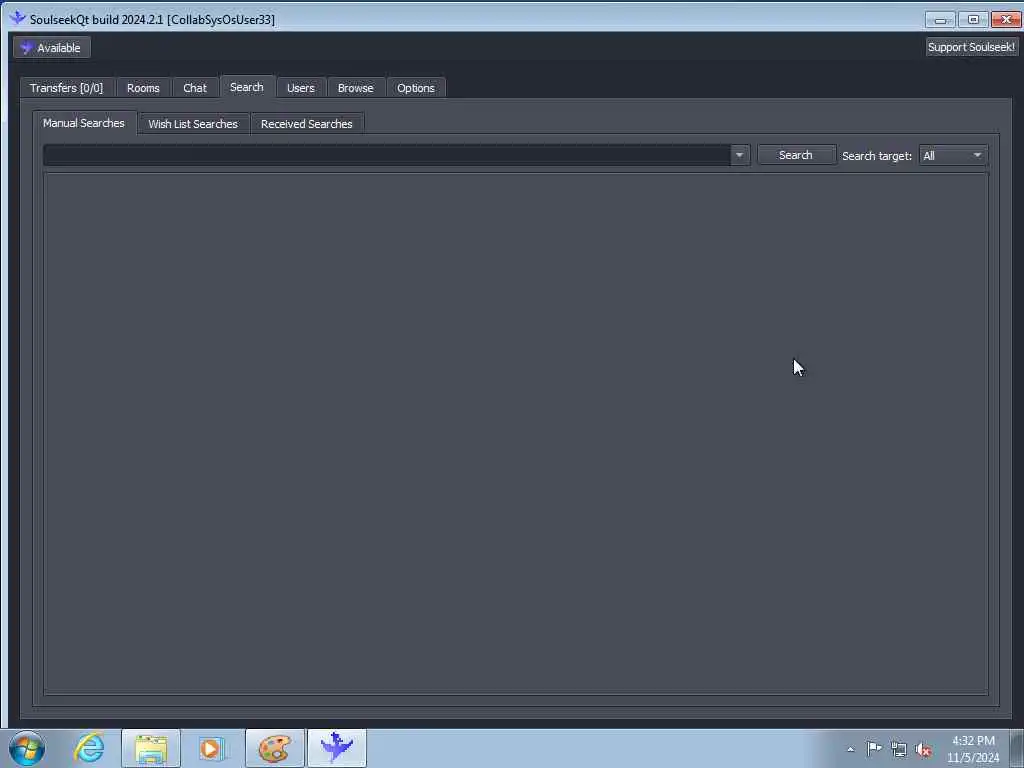Close the SoulseekQt window
The image size is (1024, 768).
1006,20
